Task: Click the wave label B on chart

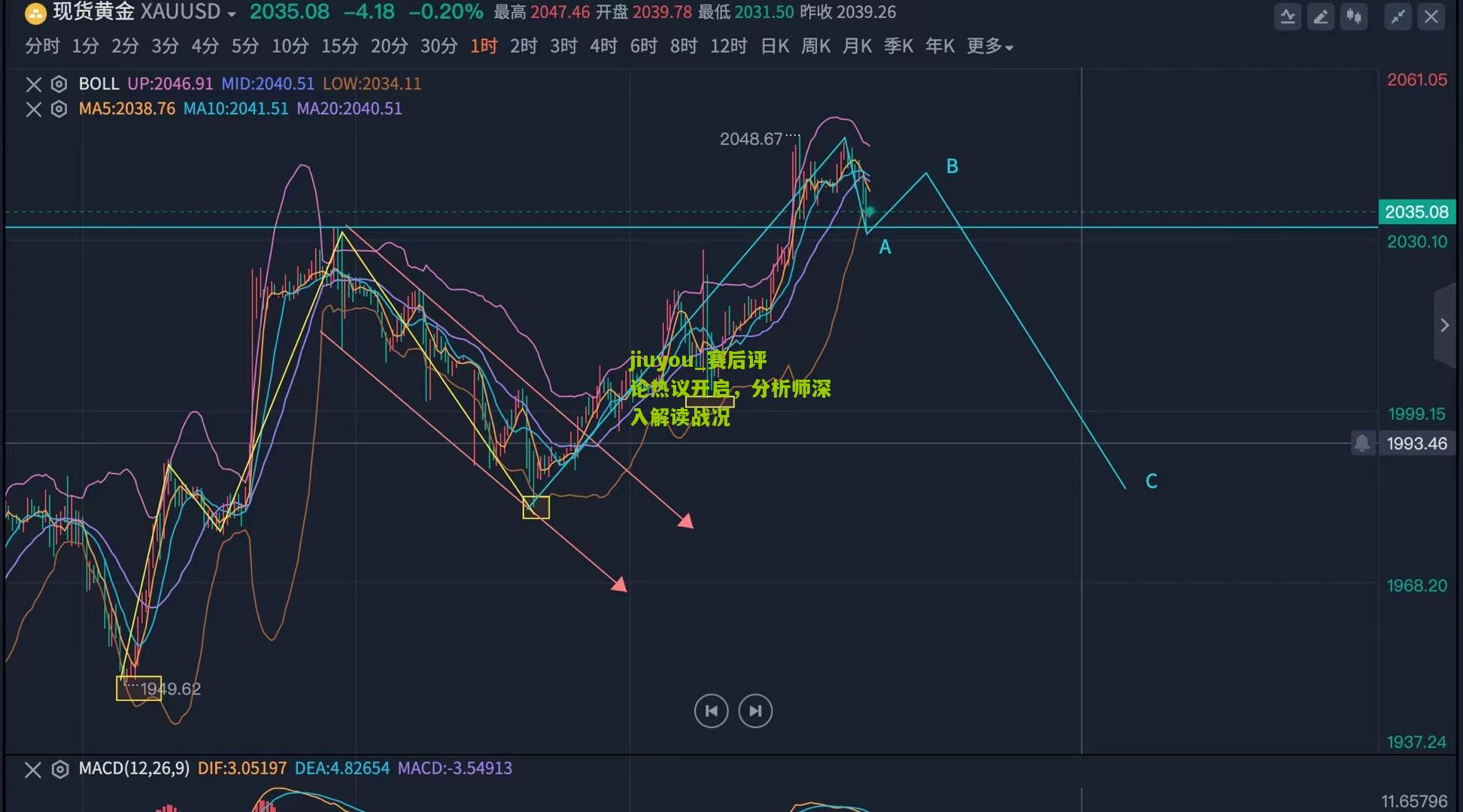Action: click(x=952, y=166)
